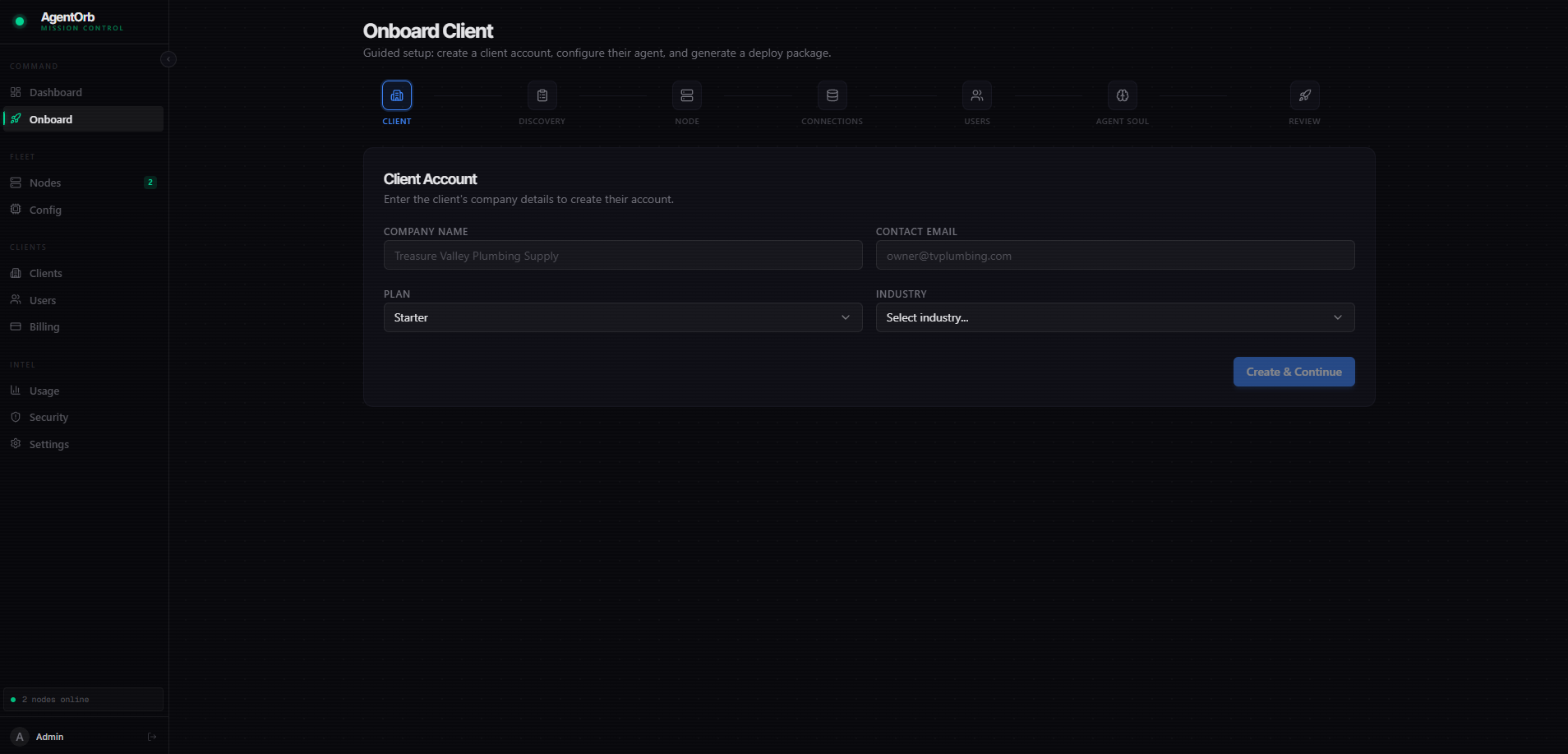Click the Client Account section heading

tap(430, 179)
